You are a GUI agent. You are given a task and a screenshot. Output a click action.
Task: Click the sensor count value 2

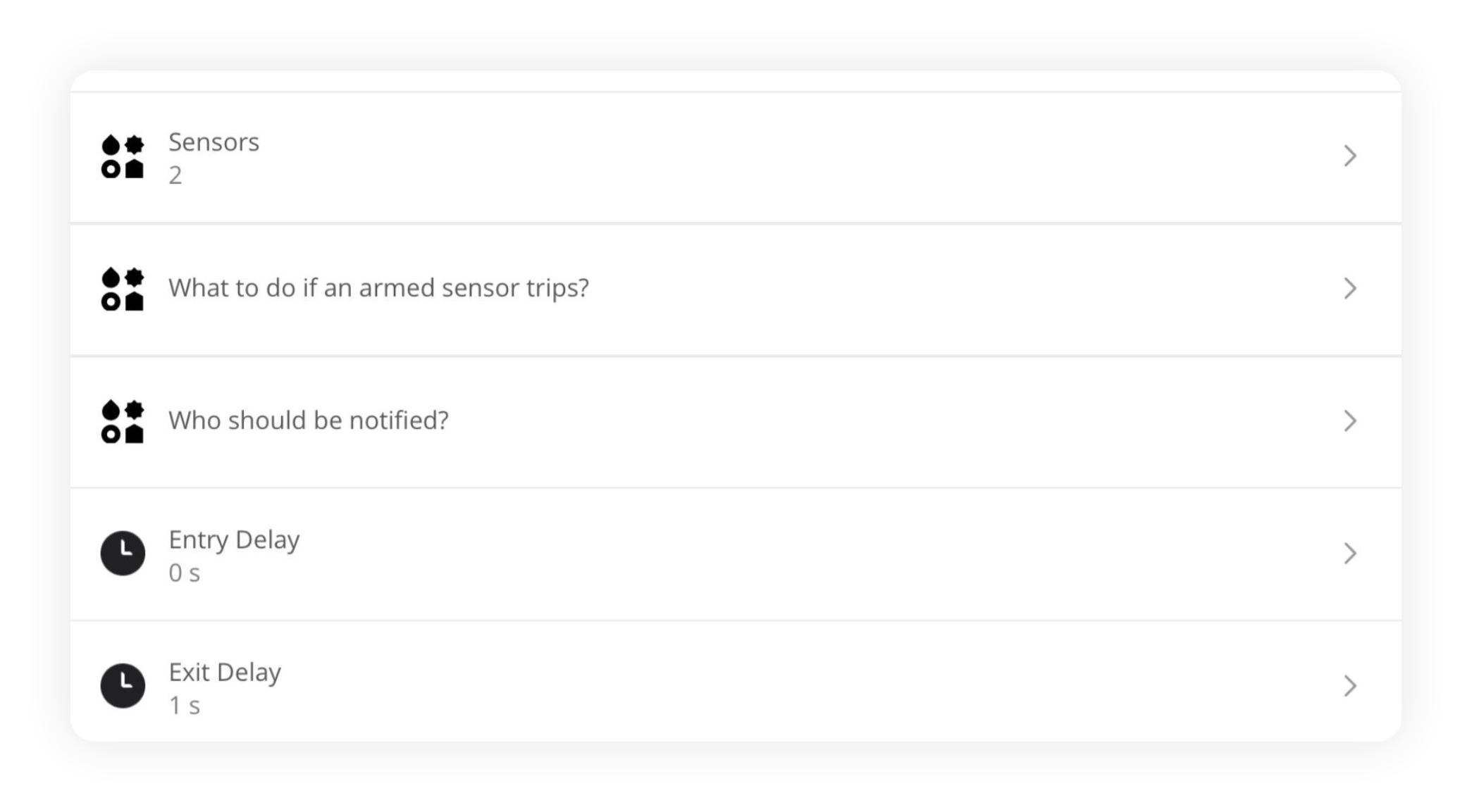click(x=175, y=175)
